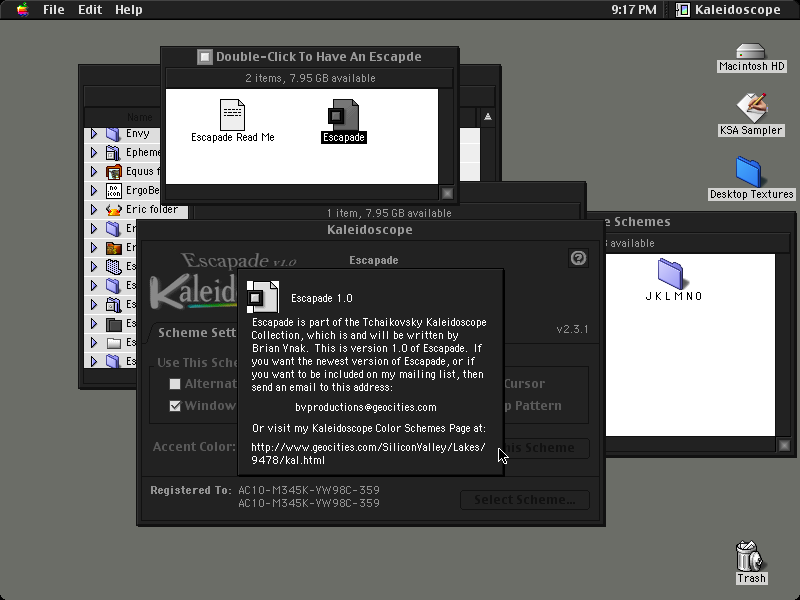This screenshot has height=600, width=800.
Task: Click the Envy folder icon in list
Action: click(113, 134)
